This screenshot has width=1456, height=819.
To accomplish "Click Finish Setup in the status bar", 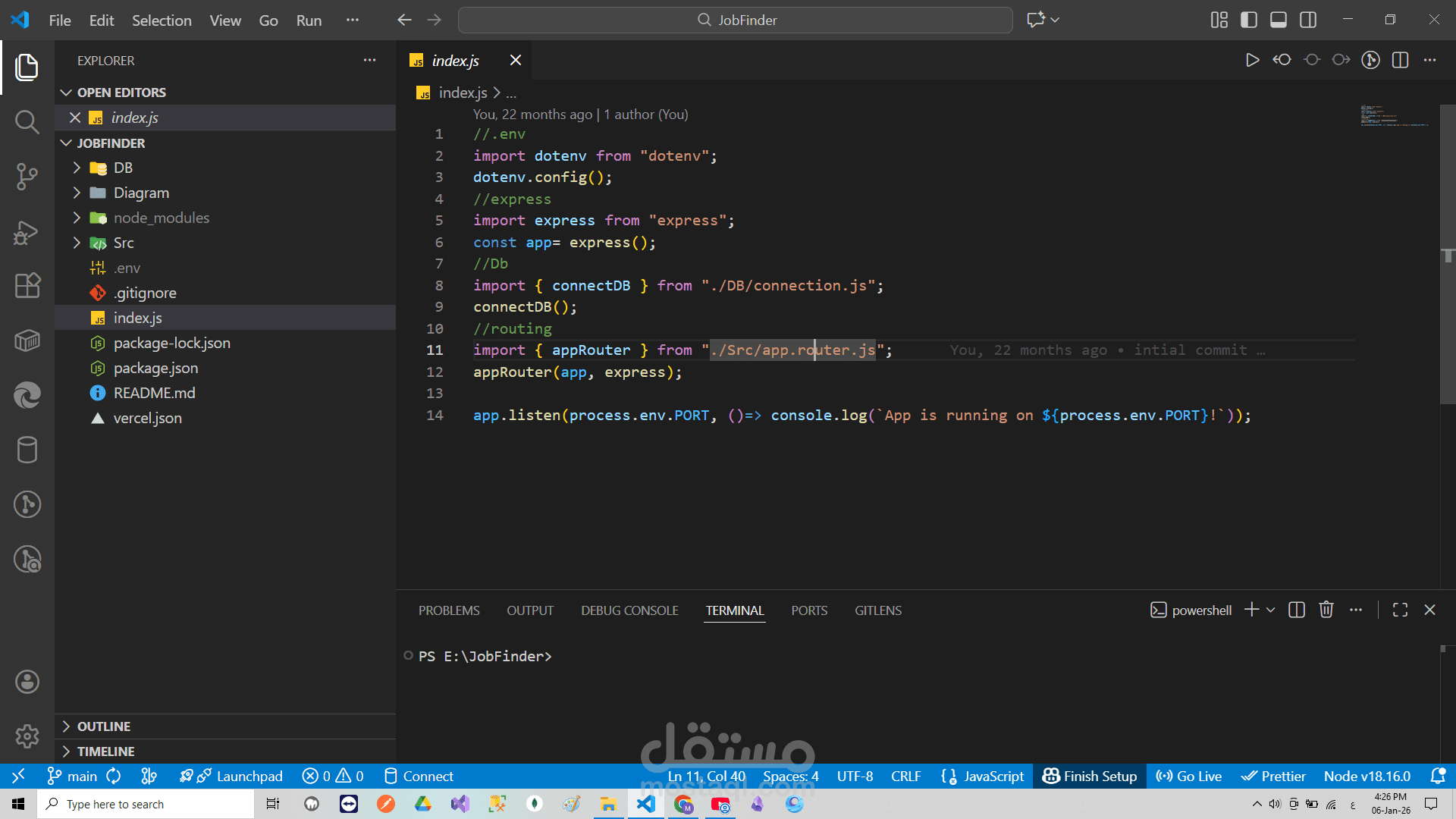I will (1089, 776).
